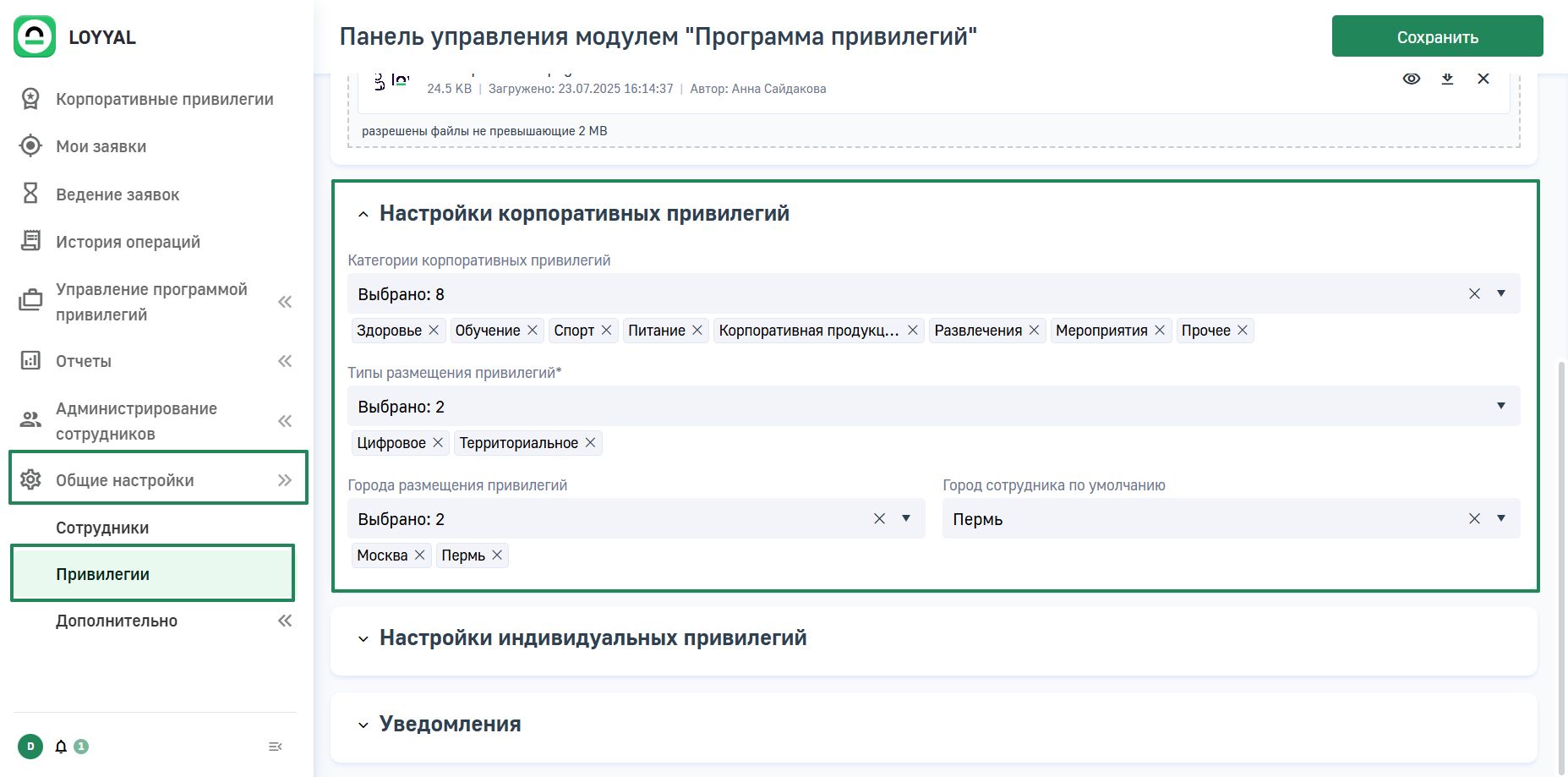Remove Москва from selected cities
The height and width of the screenshot is (777, 1568).
pos(419,555)
